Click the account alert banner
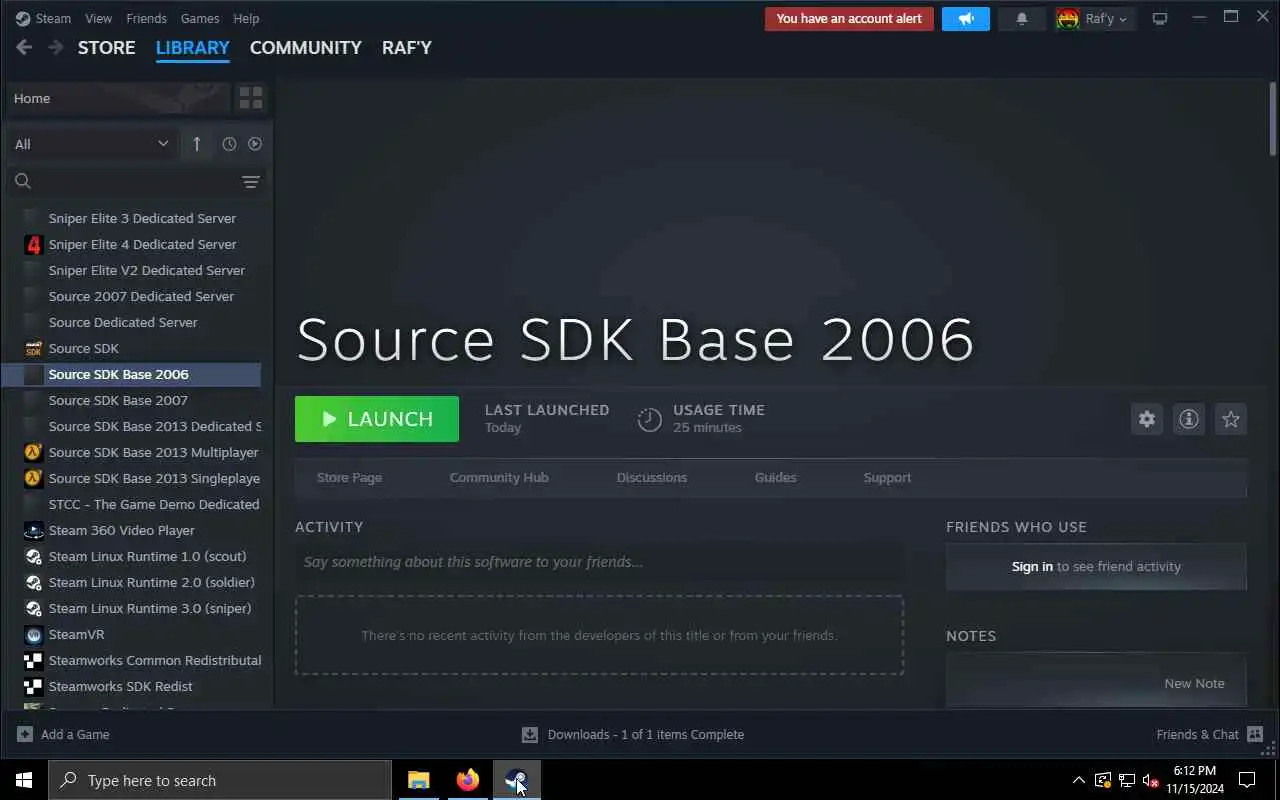Screen dimensions: 1280x800 click(x=849, y=18)
